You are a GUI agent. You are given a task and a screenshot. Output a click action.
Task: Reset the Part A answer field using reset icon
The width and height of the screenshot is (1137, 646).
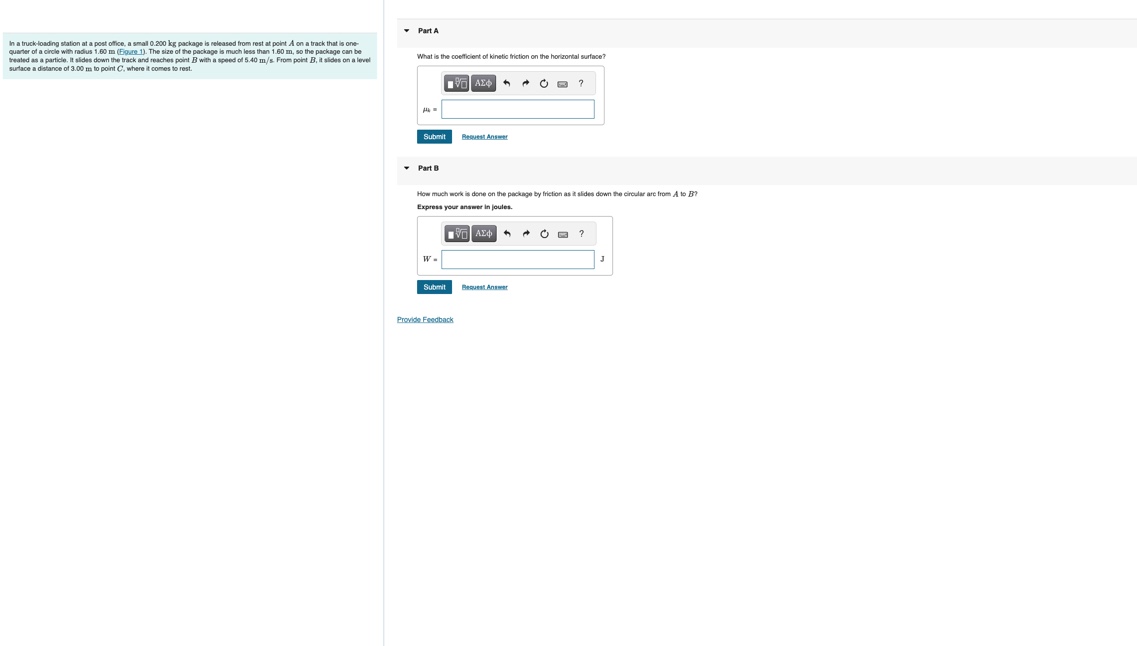click(x=543, y=83)
